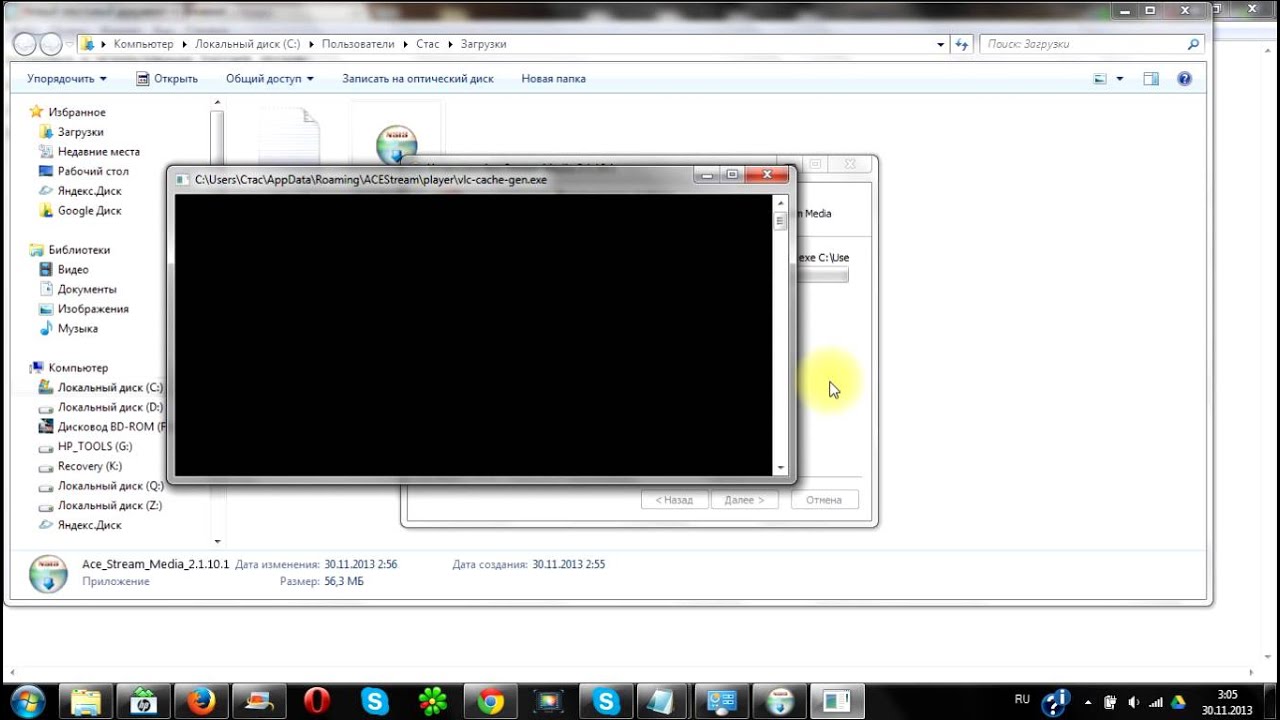Select the Ace Stream installer file thumbnail
Image resolution: width=1280 pixels, height=720 pixels.
[x=397, y=145]
